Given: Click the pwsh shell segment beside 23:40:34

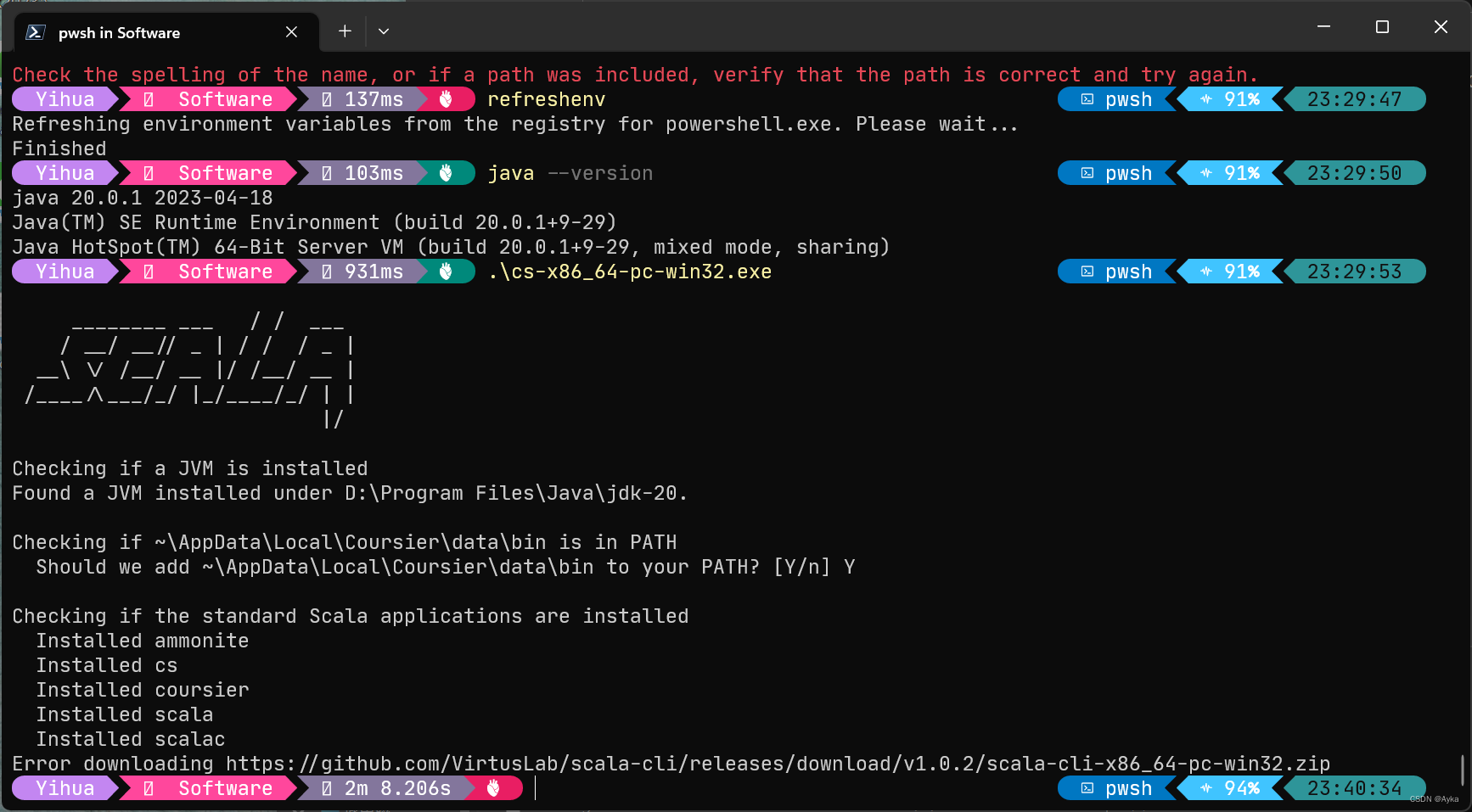Looking at the screenshot, I should tap(1117, 788).
